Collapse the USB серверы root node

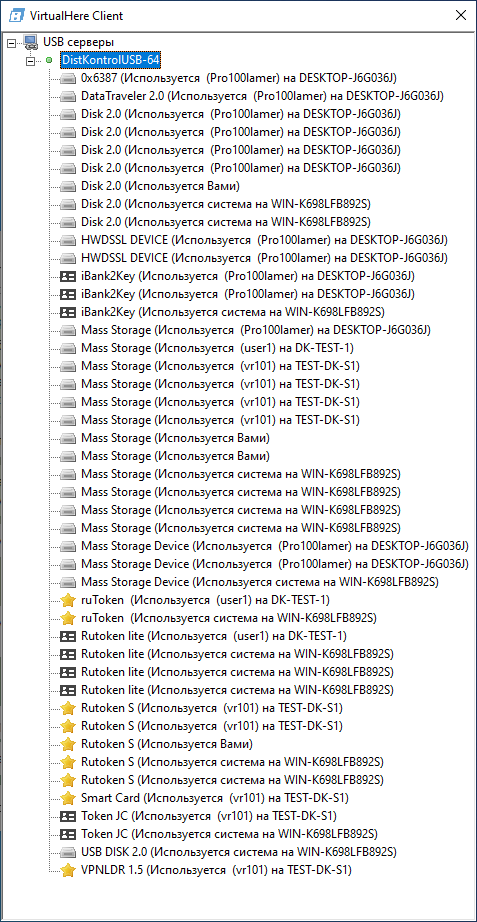[12, 42]
